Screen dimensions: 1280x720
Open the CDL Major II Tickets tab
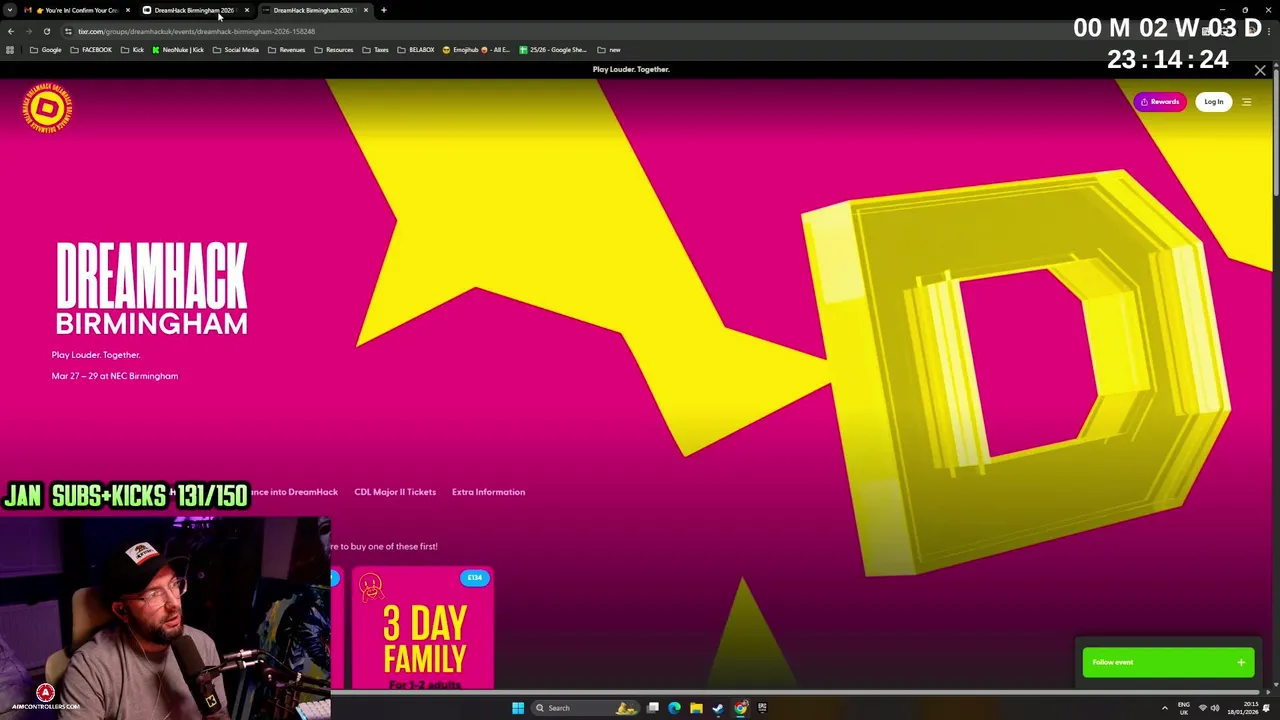pyautogui.click(x=395, y=492)
